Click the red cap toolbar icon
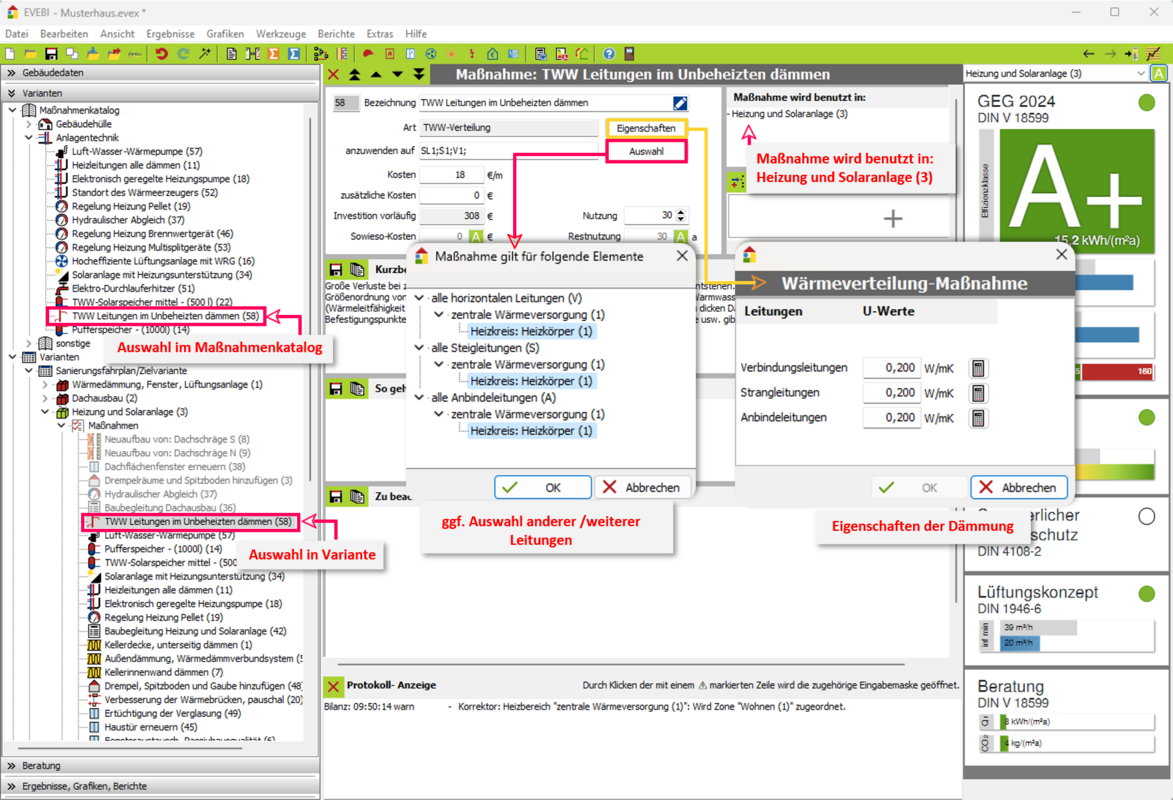This screenshot has height=800, width=1173. coord(368,54)
